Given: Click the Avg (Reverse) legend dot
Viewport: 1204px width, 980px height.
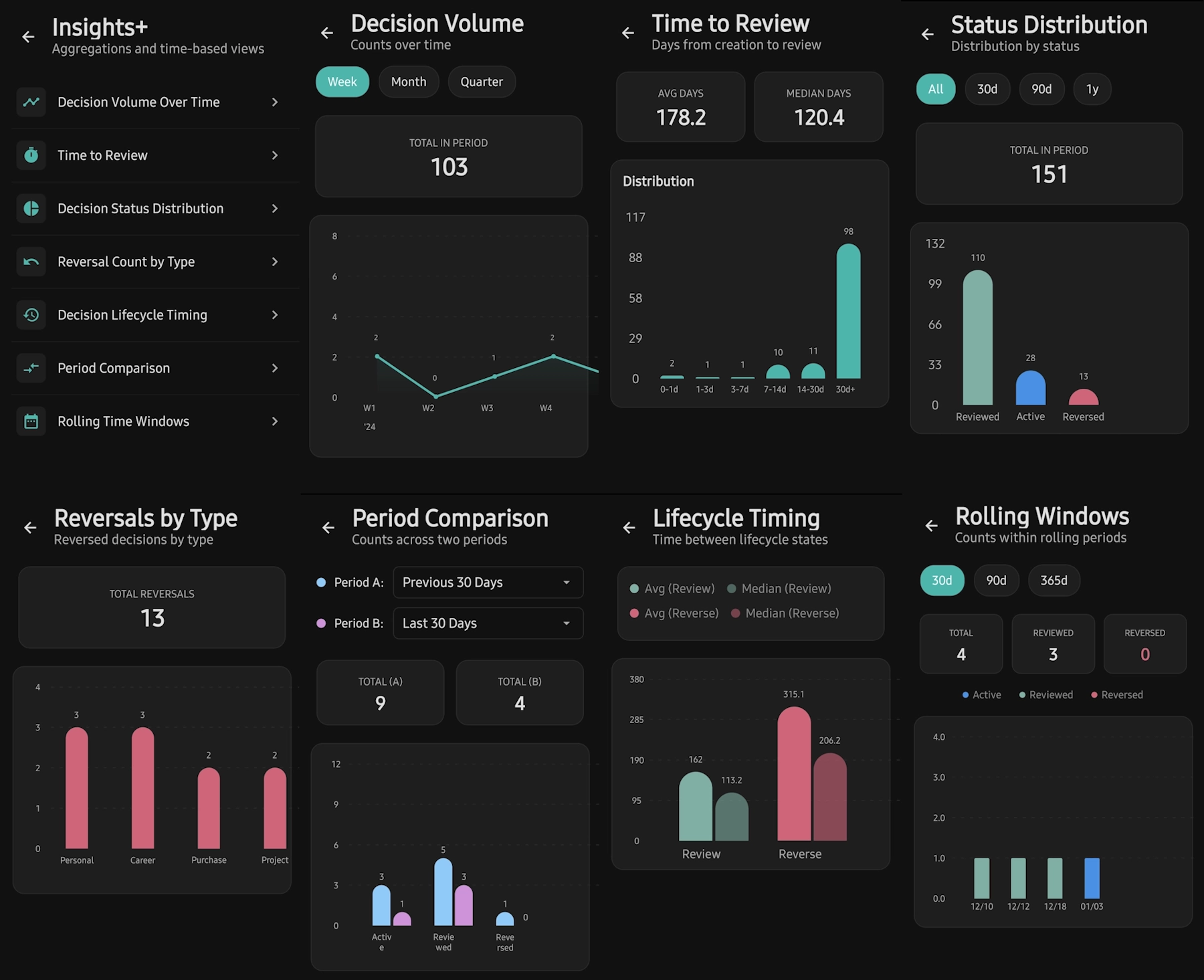Looking at the screenshot, I should pos(634,613).
